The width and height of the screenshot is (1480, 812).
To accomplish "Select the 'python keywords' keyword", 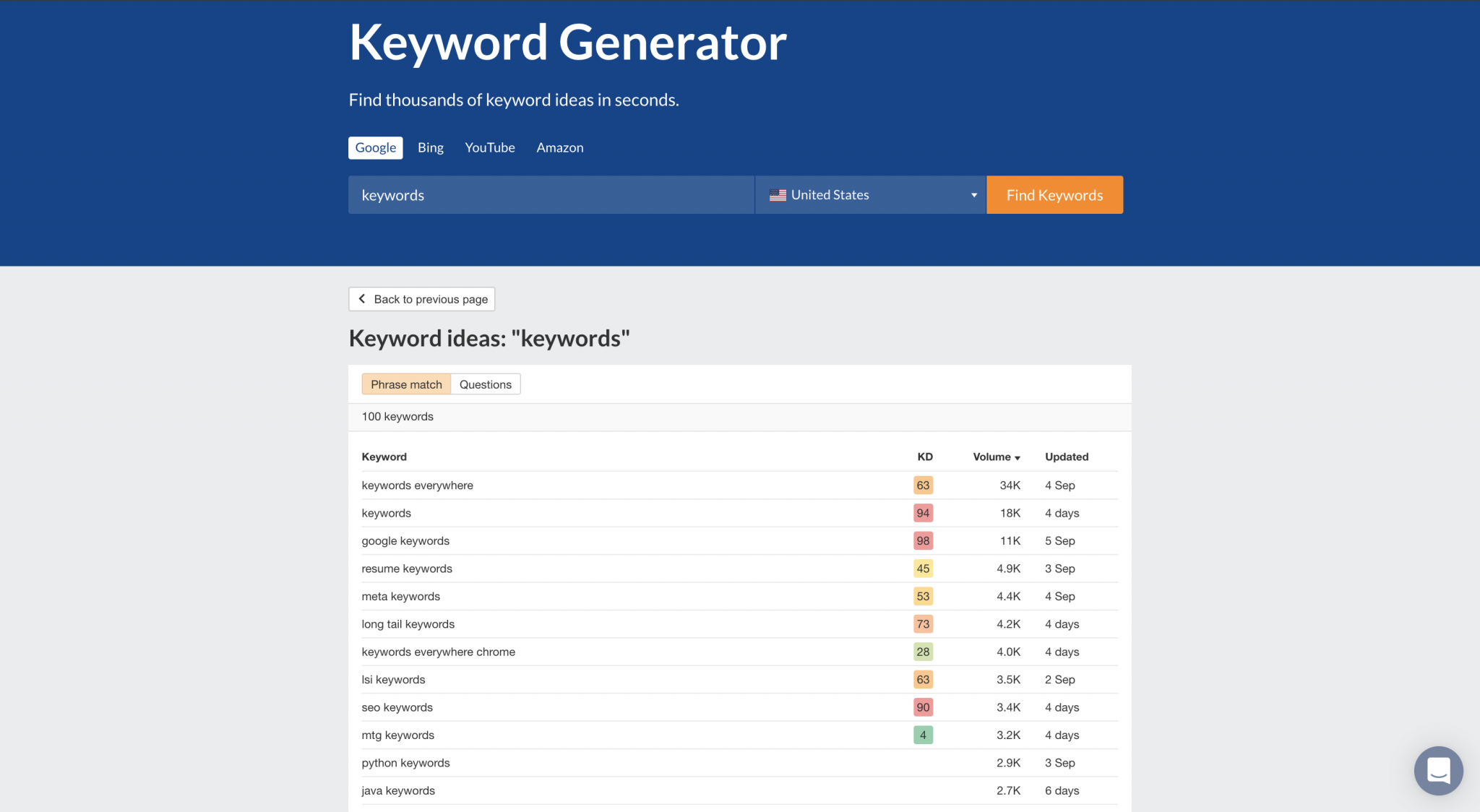I will (x=405, y=763).
